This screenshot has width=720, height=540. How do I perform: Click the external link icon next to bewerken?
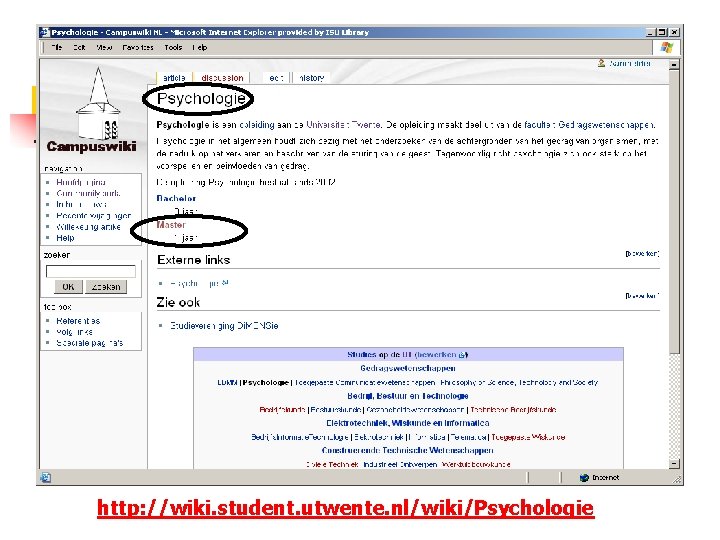463,354
